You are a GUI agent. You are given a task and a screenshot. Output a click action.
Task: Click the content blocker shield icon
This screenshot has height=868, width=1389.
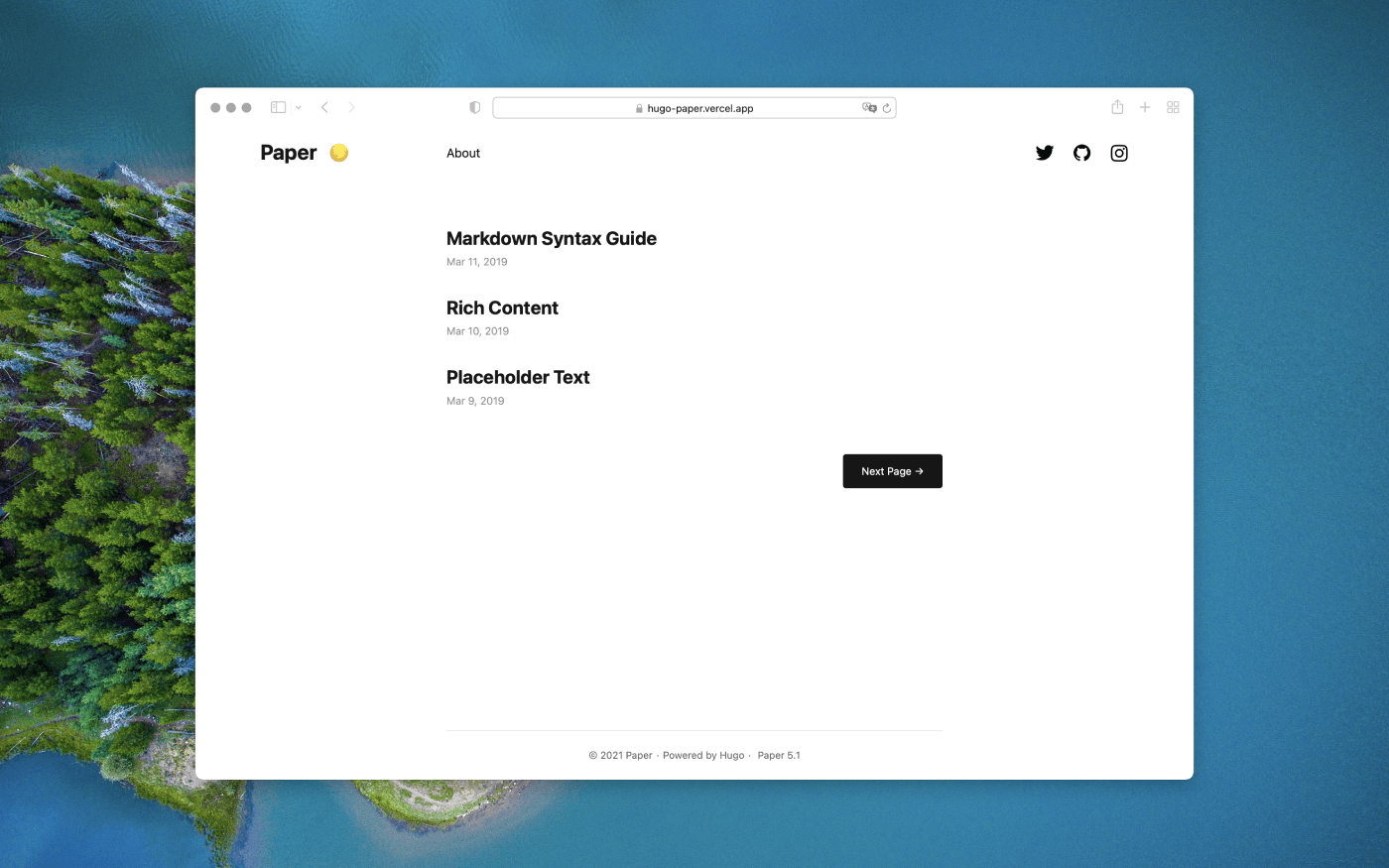tap(474, 107)
